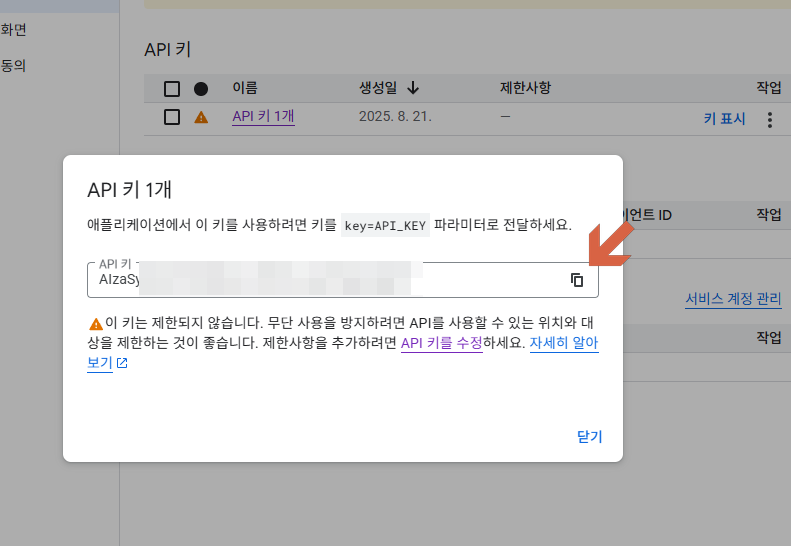Tick the select-all checkbox in API 키 header
This screenshot has width=791, height=546.
(172, 89)
